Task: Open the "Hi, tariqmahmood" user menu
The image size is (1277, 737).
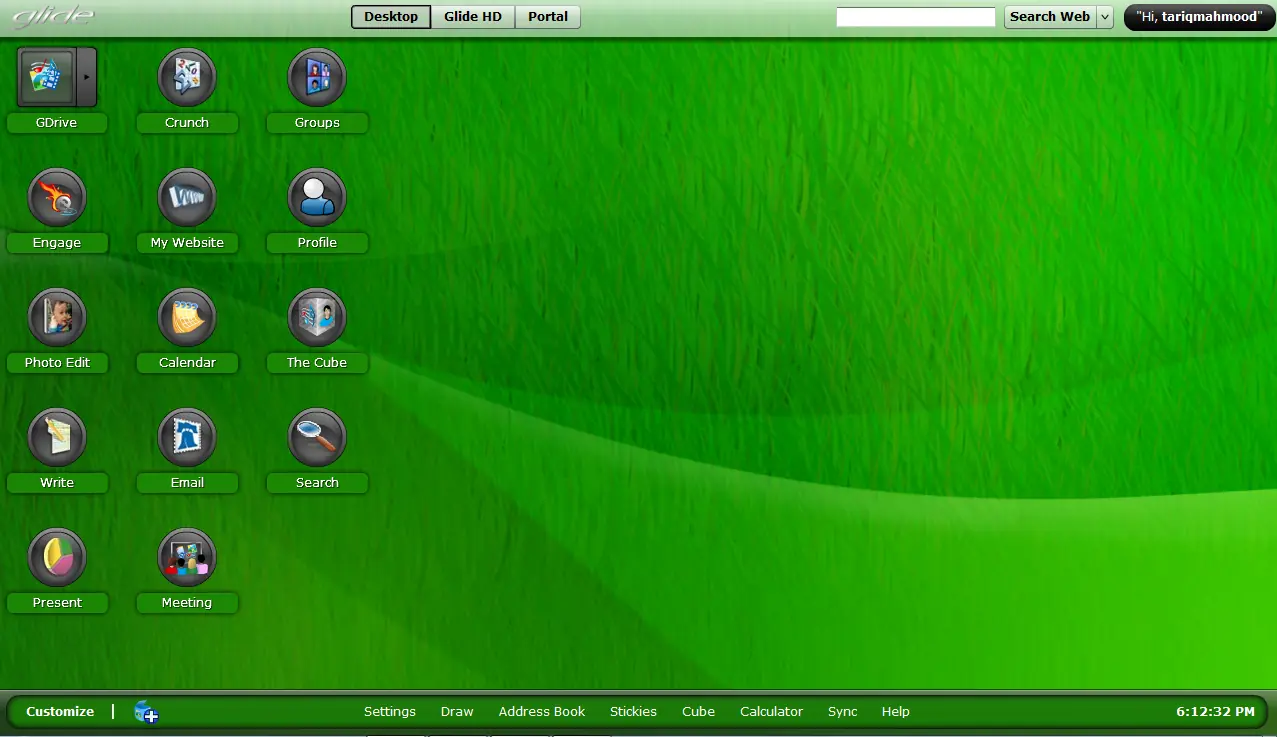Action: [1200, 17]
